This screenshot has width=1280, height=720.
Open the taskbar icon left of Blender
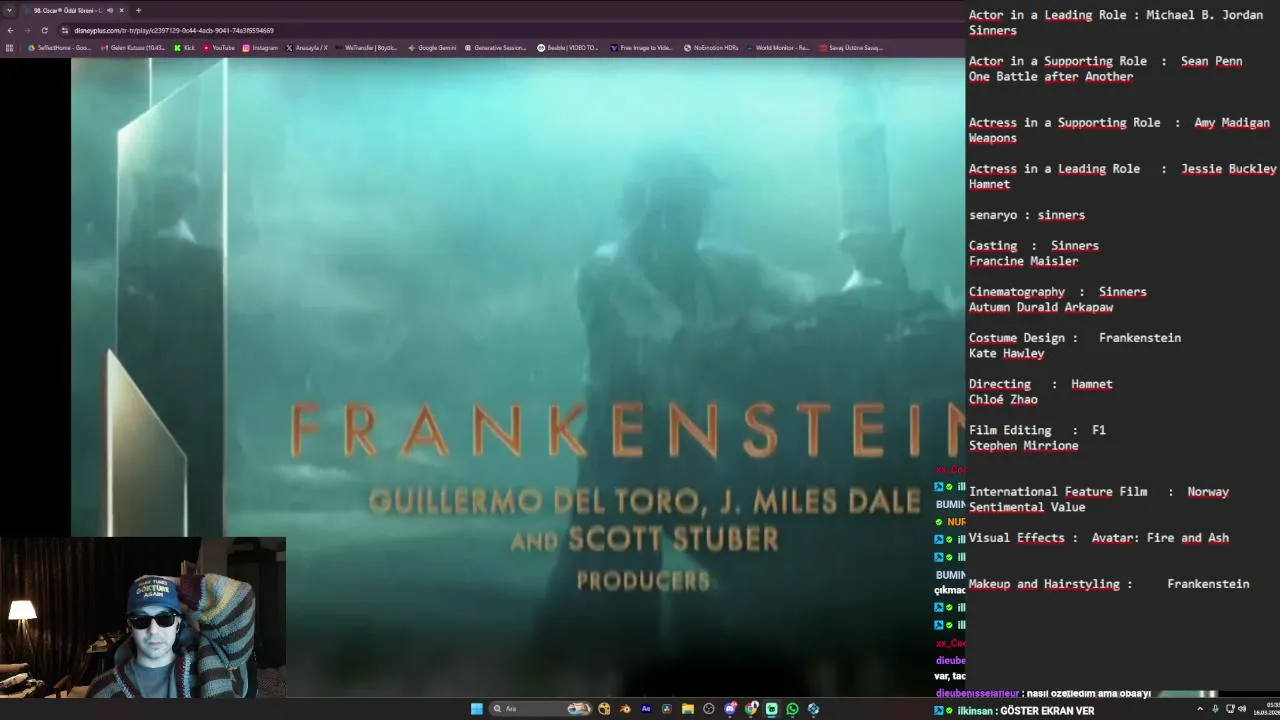[x=604, y=709]
